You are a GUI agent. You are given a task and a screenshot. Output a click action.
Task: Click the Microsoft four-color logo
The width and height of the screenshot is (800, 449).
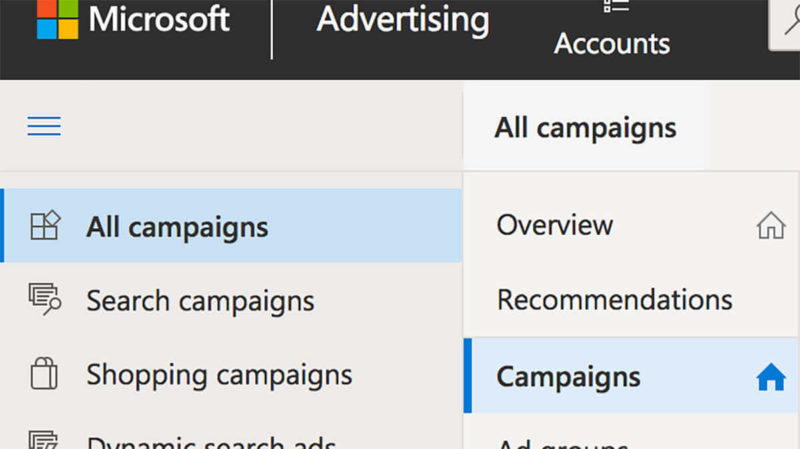(58, 19)
